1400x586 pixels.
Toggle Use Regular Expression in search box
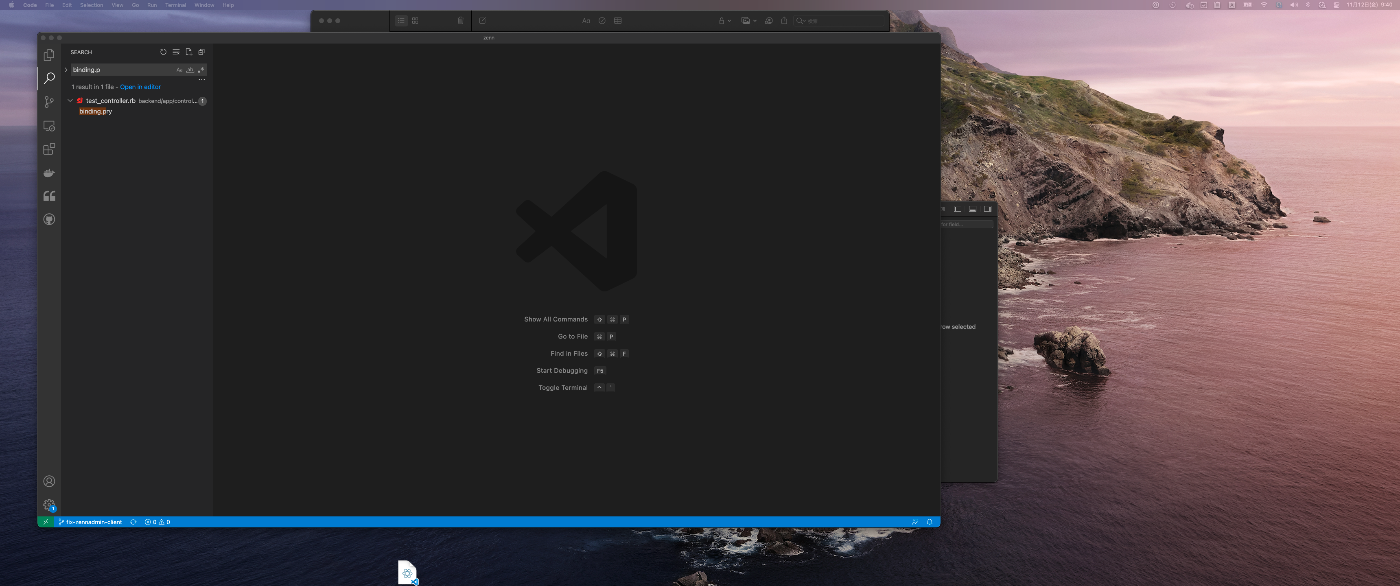(x=201, y=70)
